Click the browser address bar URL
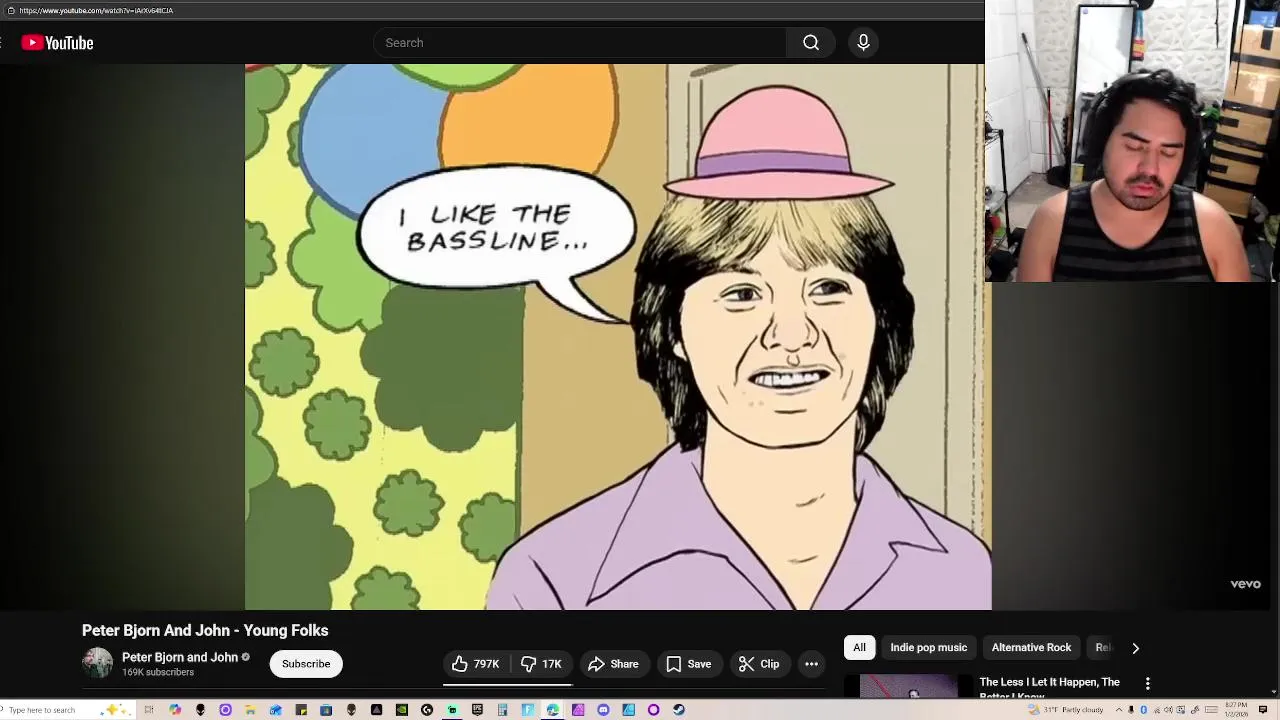 pyautogui.click(x=96, y=10)
